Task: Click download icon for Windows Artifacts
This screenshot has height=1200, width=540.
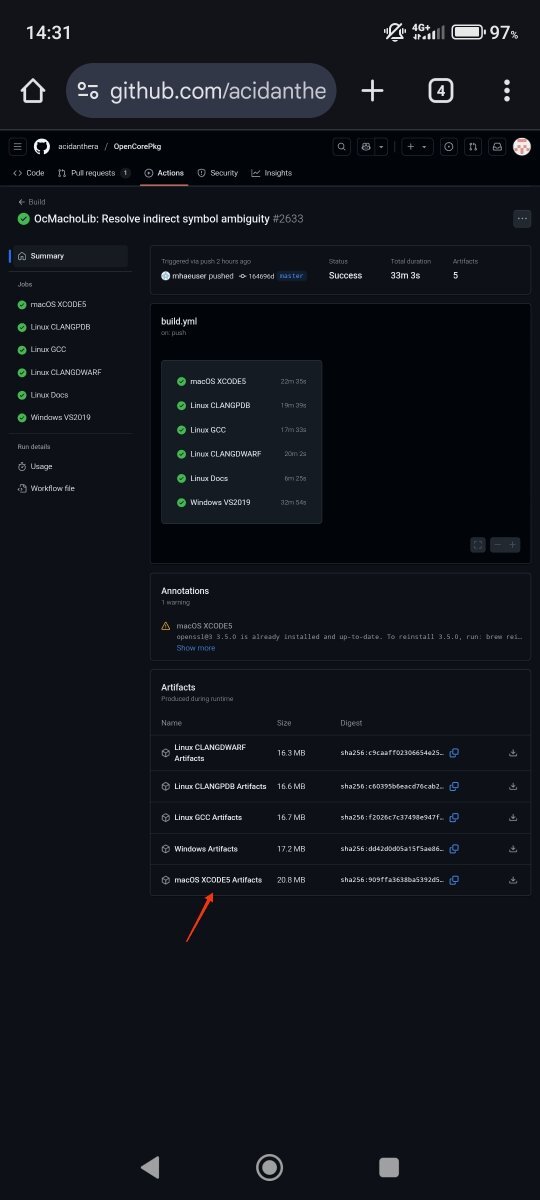Action: tap(513, 849)
